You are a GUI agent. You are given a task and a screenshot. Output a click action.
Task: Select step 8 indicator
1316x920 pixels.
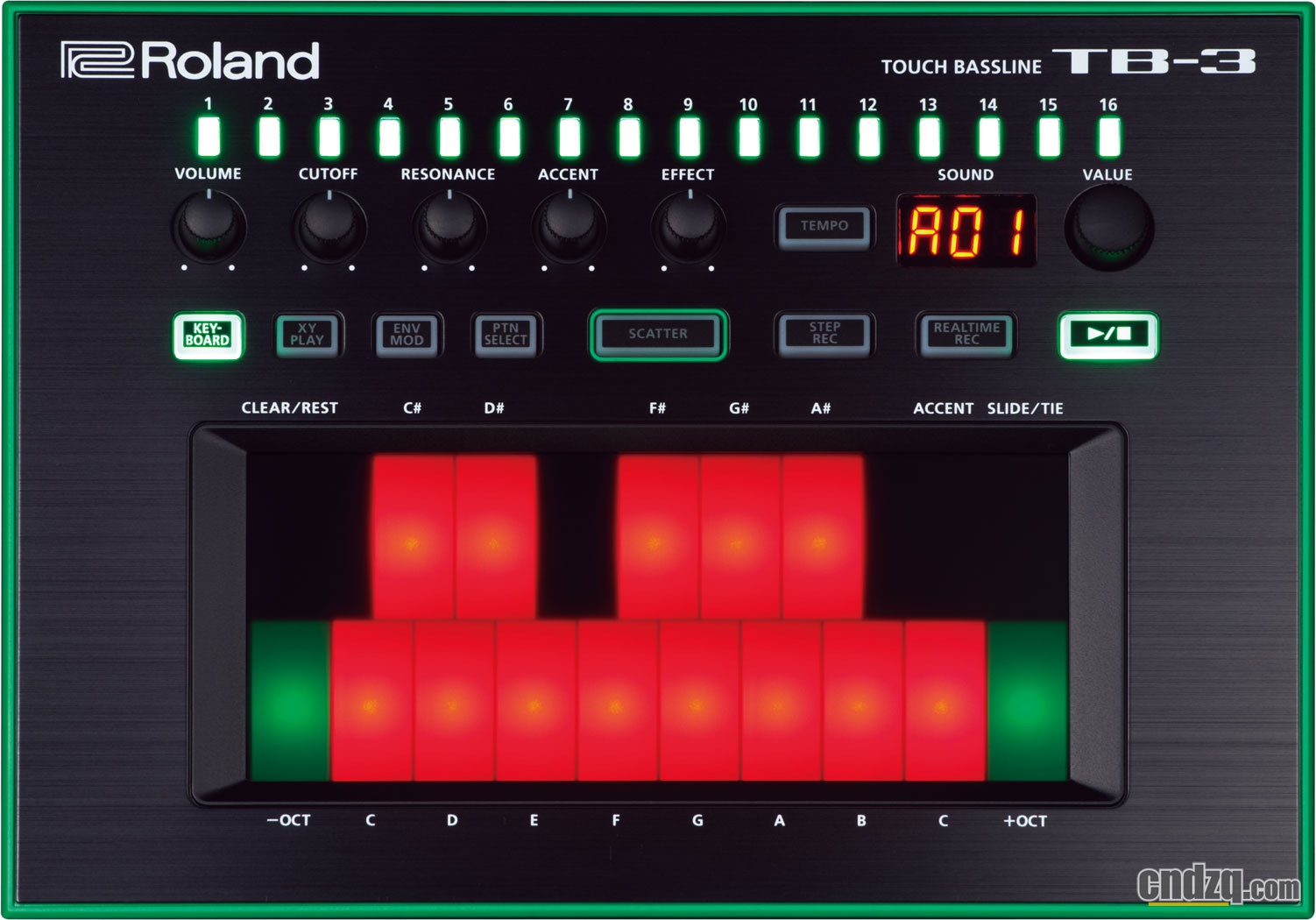pyautogui.click(x=629, y=137)
